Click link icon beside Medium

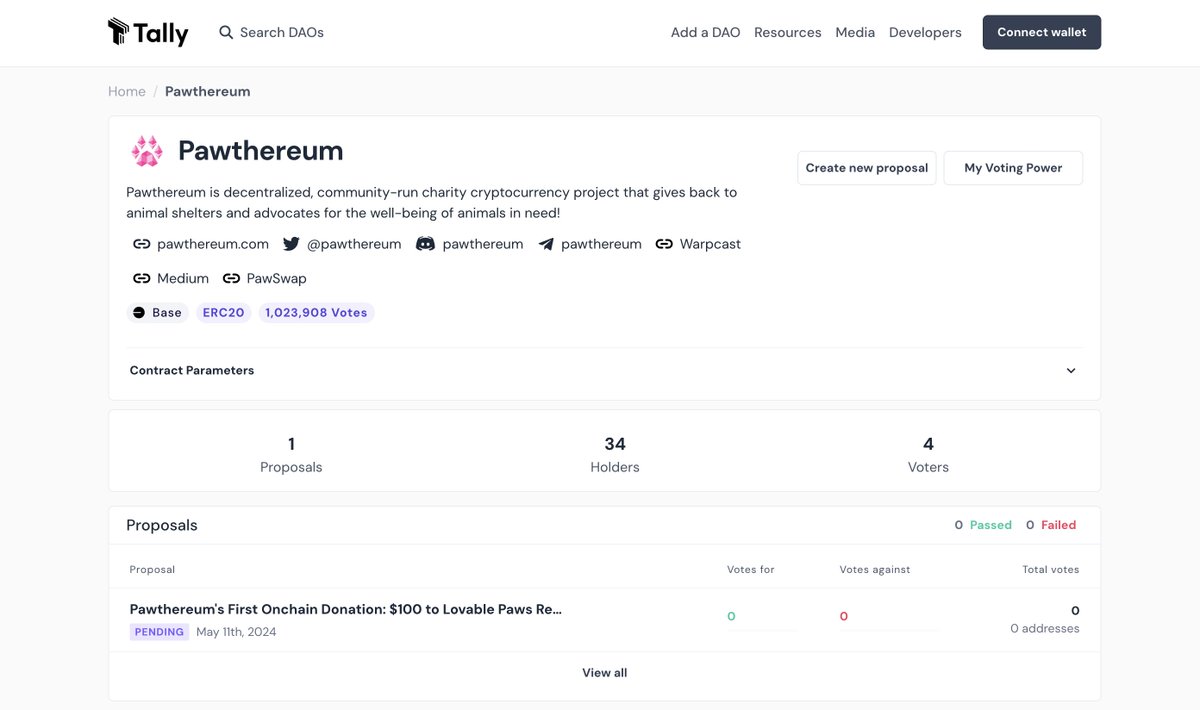click(x=142, y=278)
